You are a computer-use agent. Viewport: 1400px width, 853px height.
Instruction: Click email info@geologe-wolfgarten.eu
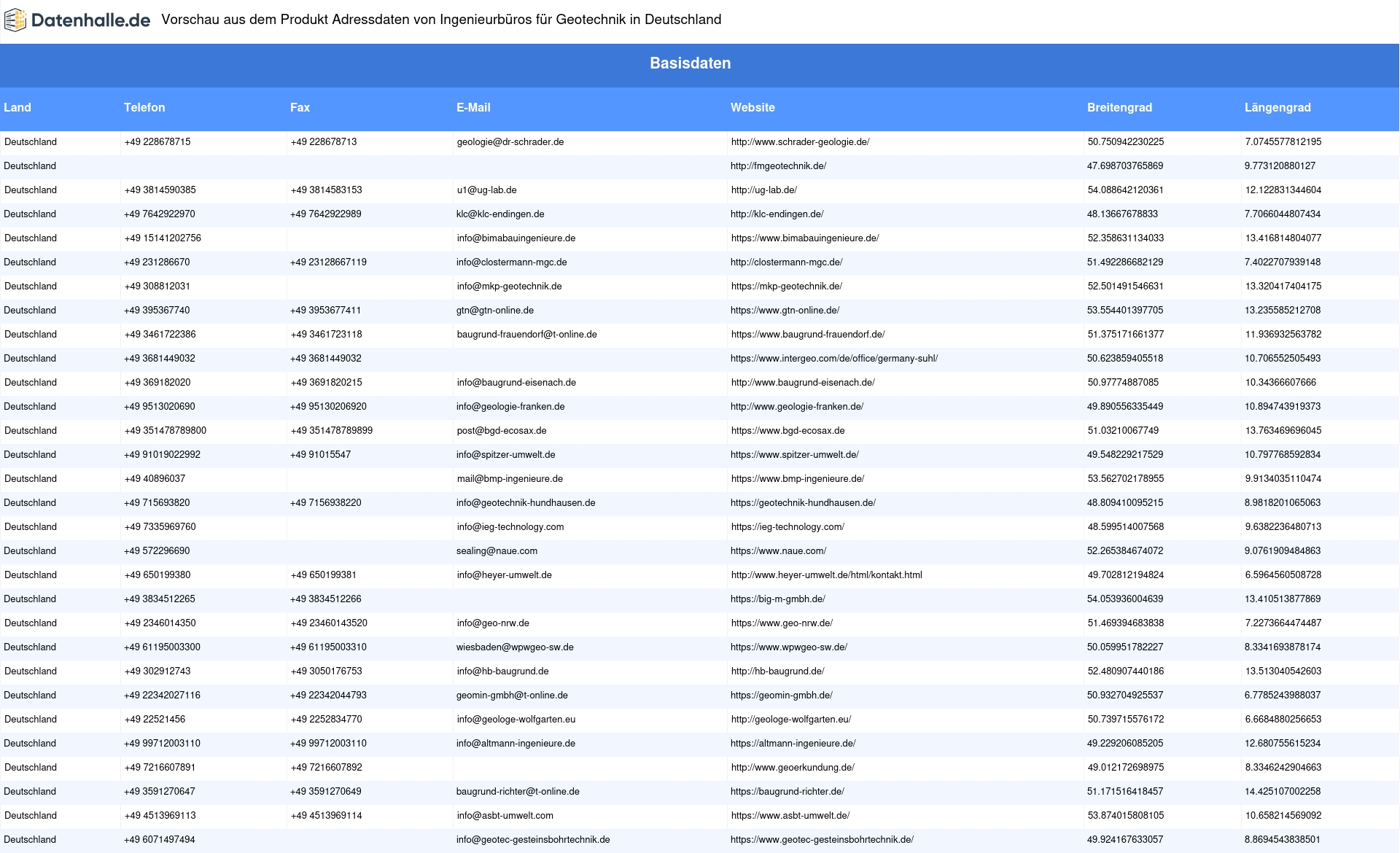[x=516, y=720]
